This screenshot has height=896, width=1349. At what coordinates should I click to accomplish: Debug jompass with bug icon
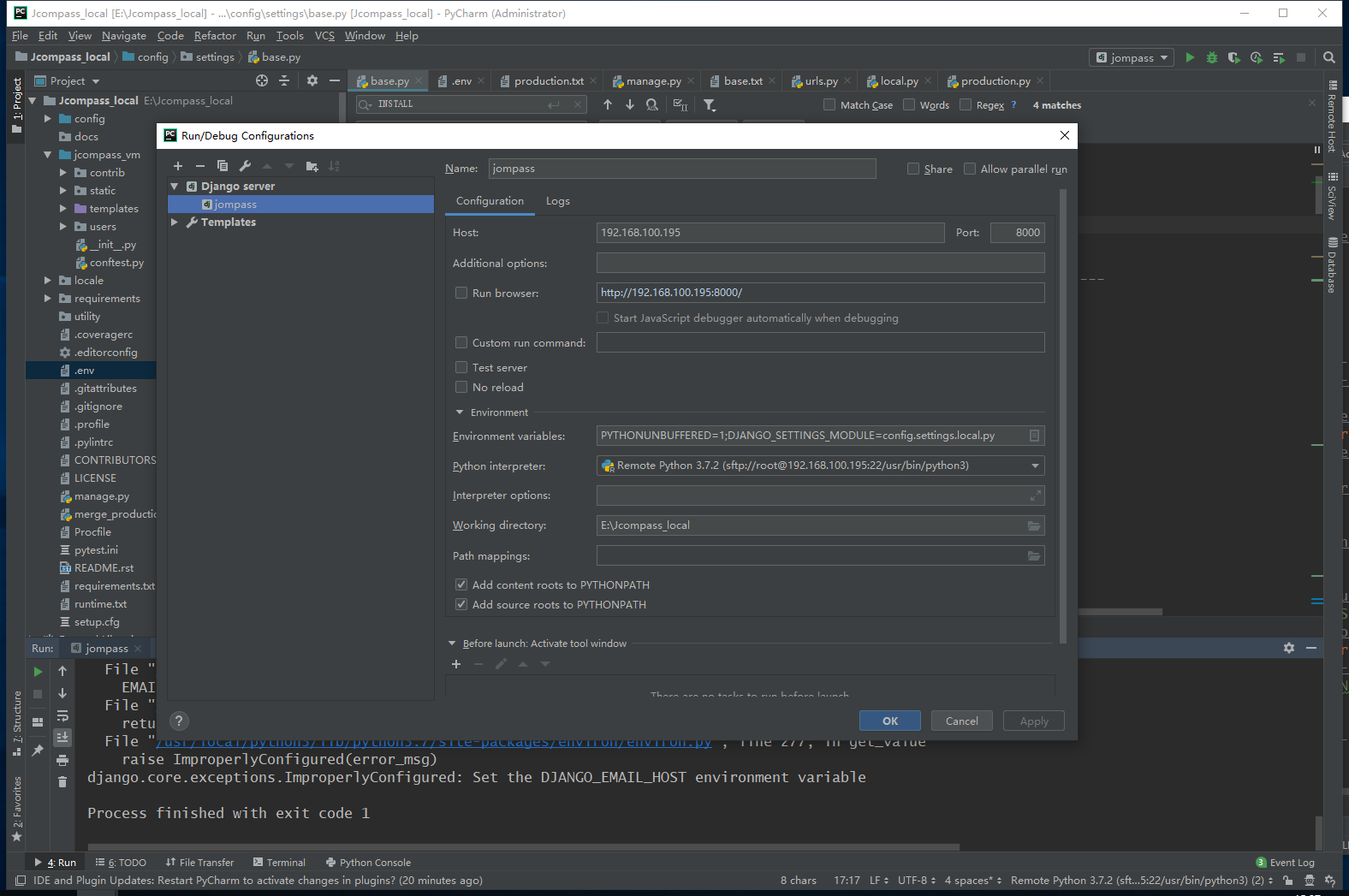coord(1212,57)
